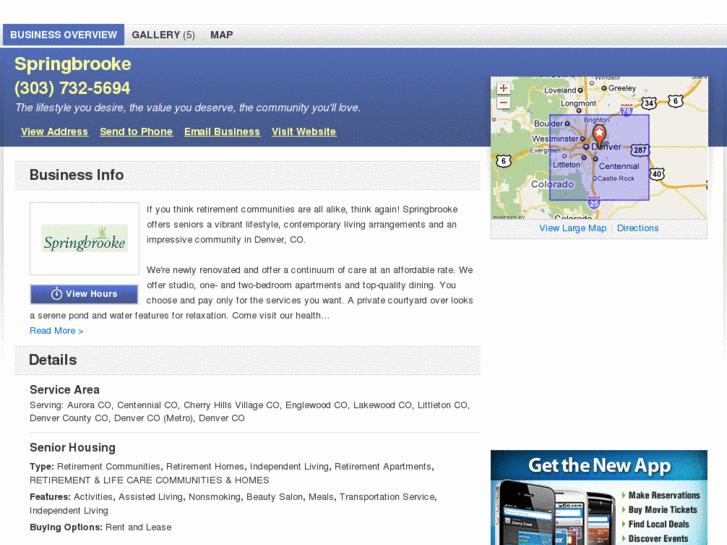The width and height of the screenshot is (727, 545).
Task: Switch to the Gallery (5) tab
Action: tap(163, 35)
